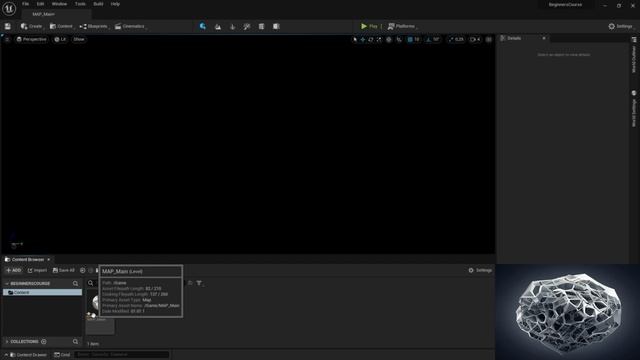Switch to Foliage mode icon
This screenshot has height=360, width=640.
click(232, 27)
